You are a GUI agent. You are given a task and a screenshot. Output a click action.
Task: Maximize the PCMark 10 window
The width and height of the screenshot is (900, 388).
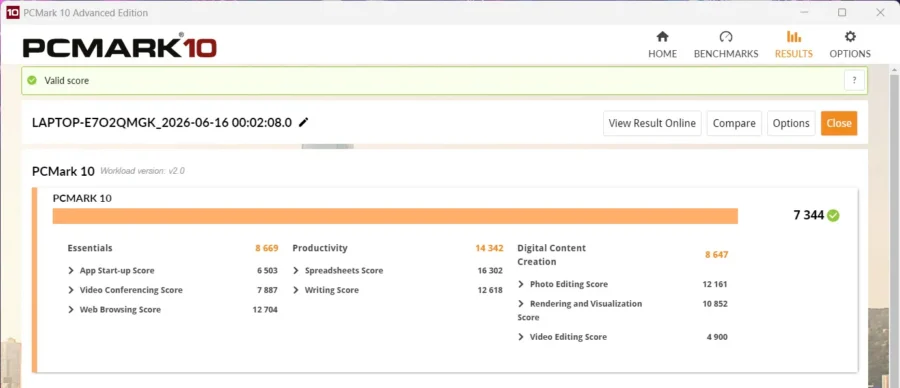[x=842, y=12]
